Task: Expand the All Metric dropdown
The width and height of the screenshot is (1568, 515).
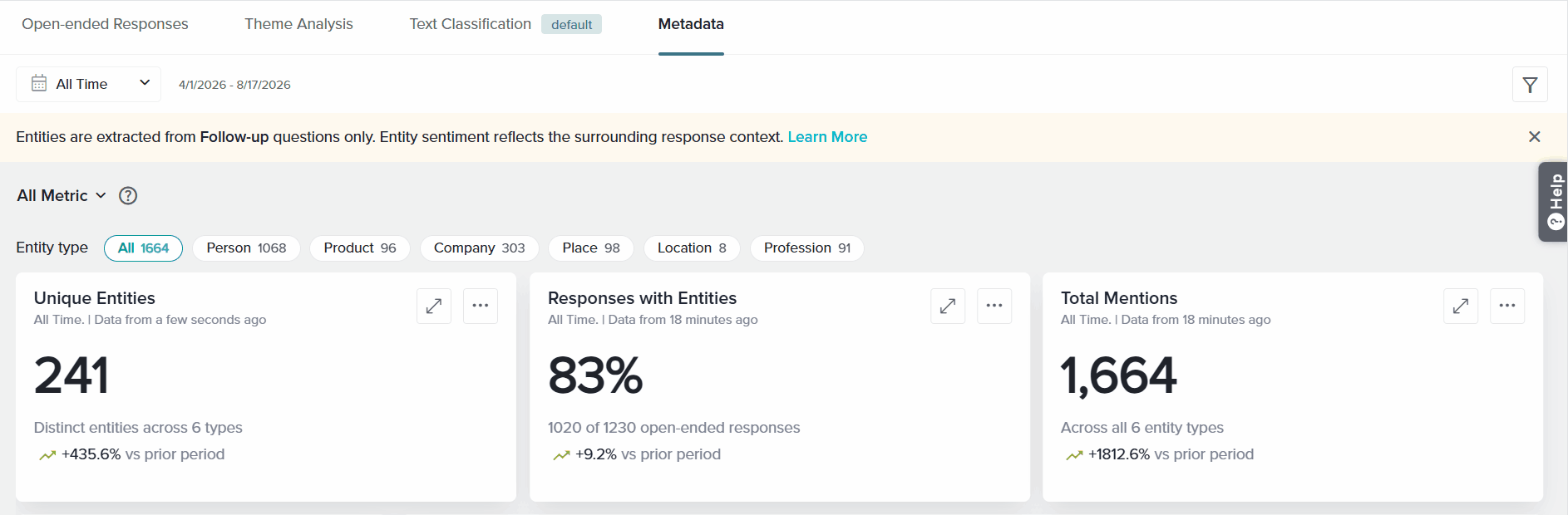Action: [x=62, y=196]
